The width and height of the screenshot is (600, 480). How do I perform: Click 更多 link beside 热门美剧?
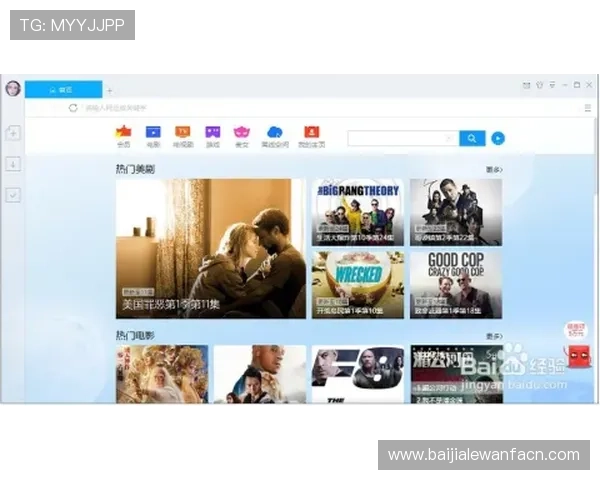[494, 170]
